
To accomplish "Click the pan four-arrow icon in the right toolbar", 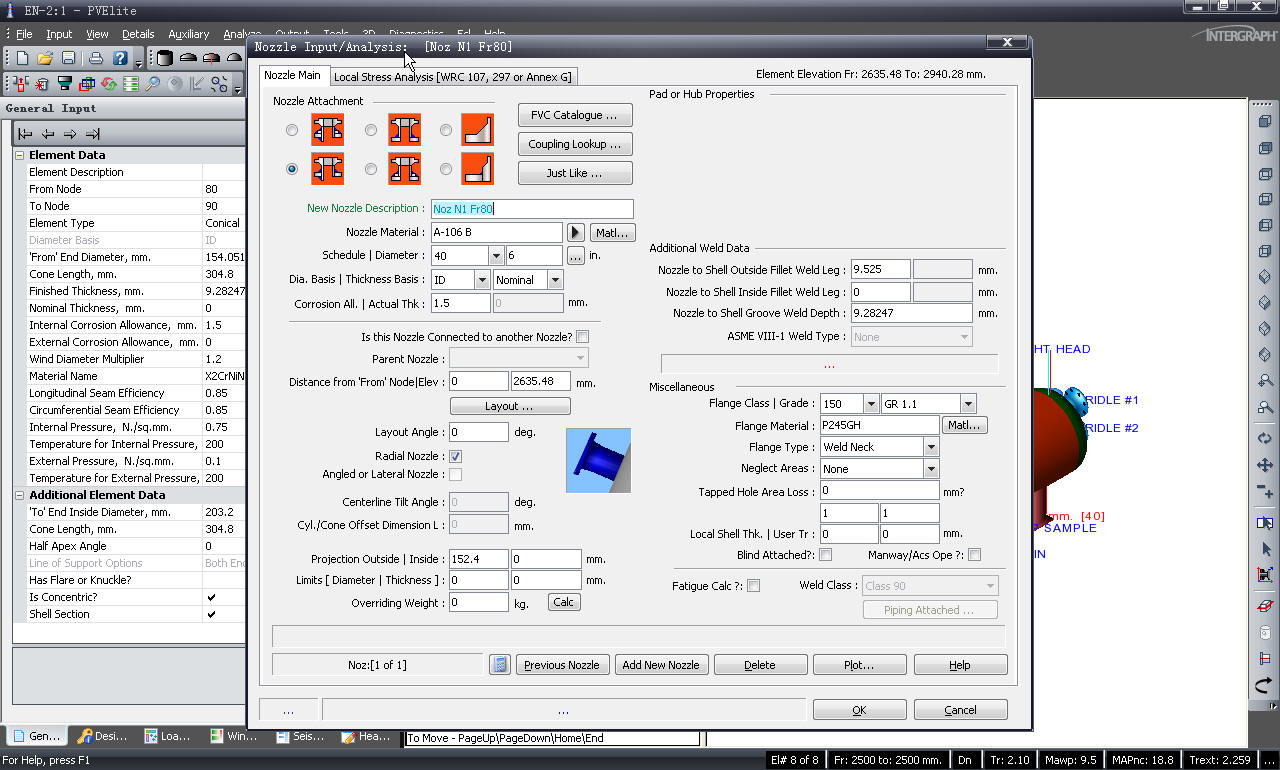I will tap(1265, 466).
